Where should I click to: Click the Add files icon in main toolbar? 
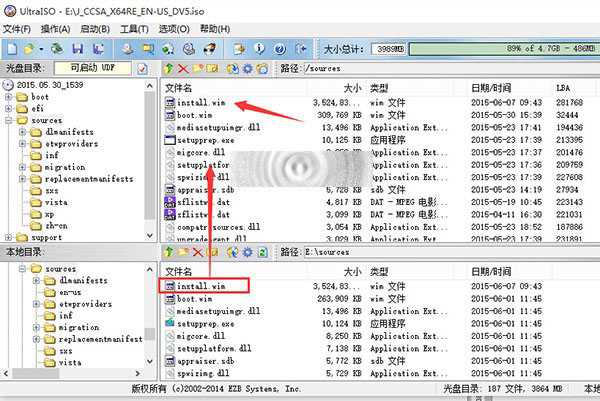[240, 49]
